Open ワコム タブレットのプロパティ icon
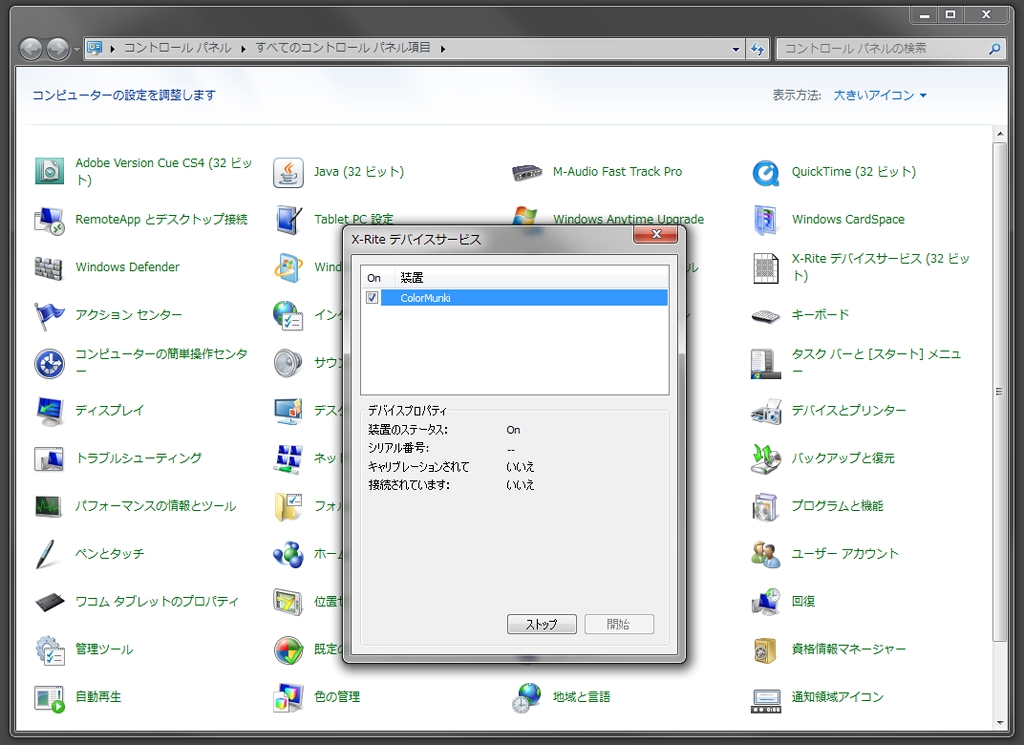The height and width of the screenshot is (745, 1024). [49, 602]
